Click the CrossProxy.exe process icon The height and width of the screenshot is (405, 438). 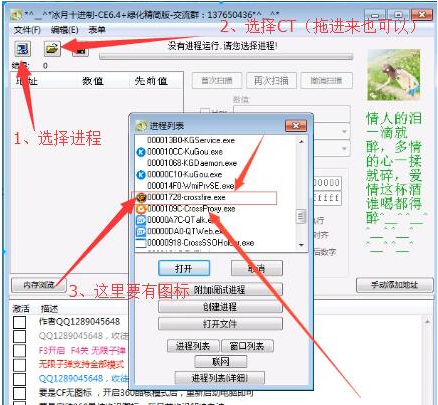141,209
